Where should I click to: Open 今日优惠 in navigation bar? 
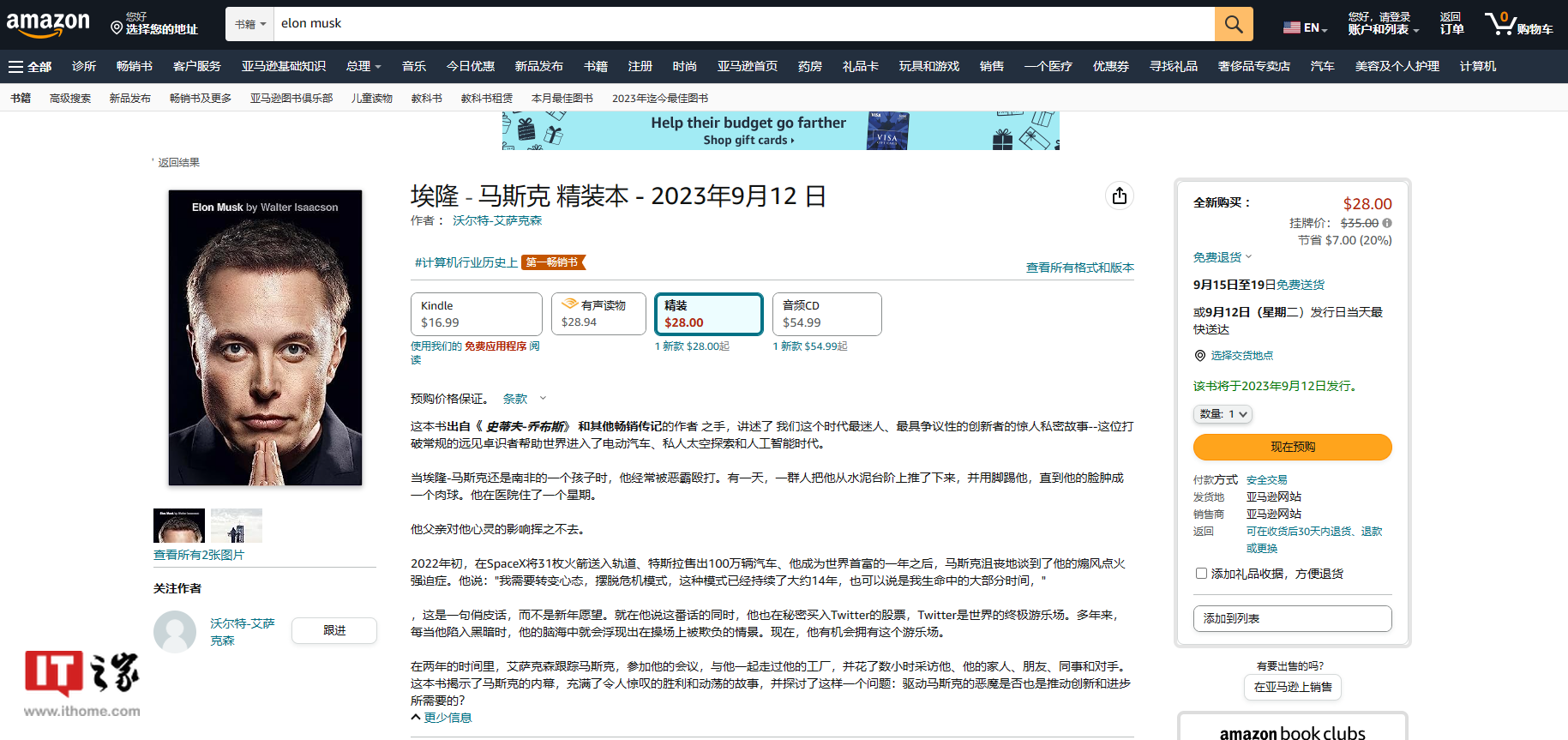[x=471, y=66]
